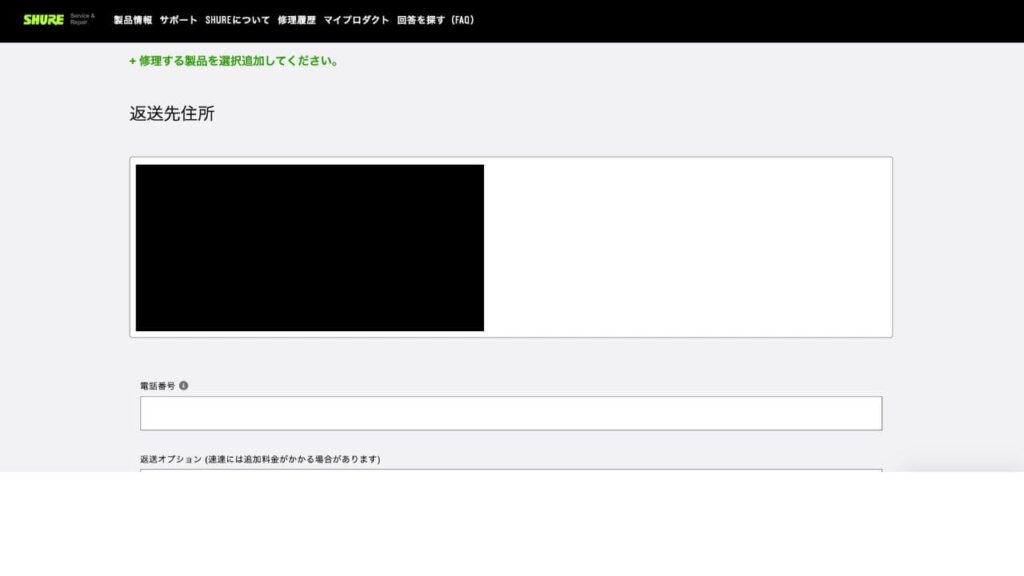Click the green plus sign before 修理する製品
The width and height of the screenshot is (1024, 576).
[x=132, y=61]
